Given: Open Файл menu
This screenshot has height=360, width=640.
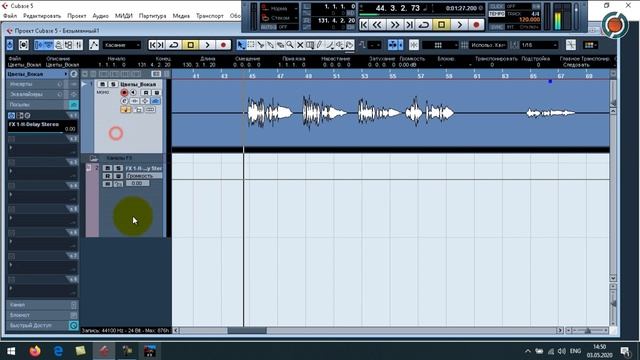Looking at the screenshot, I should [10, 16].
